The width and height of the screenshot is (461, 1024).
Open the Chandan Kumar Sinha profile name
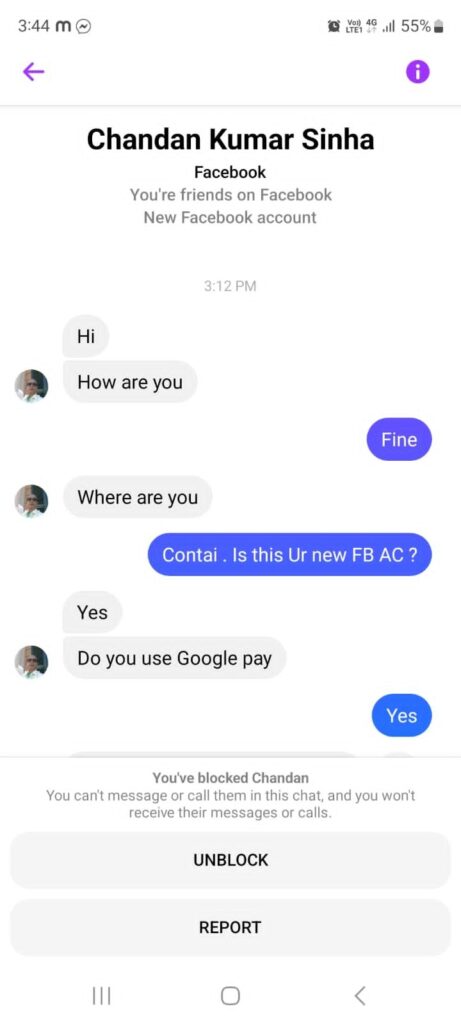(230, 140)
